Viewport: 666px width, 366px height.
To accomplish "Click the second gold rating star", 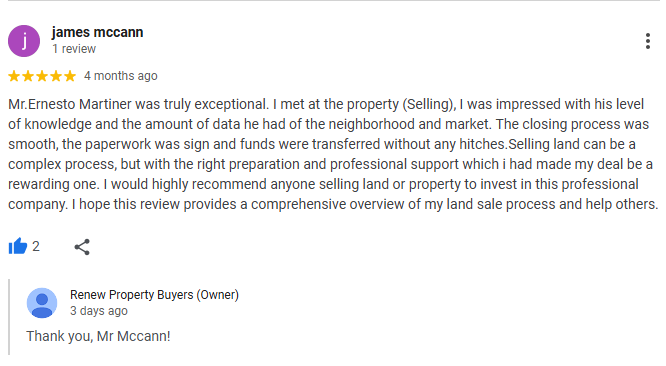I will 28,76.
